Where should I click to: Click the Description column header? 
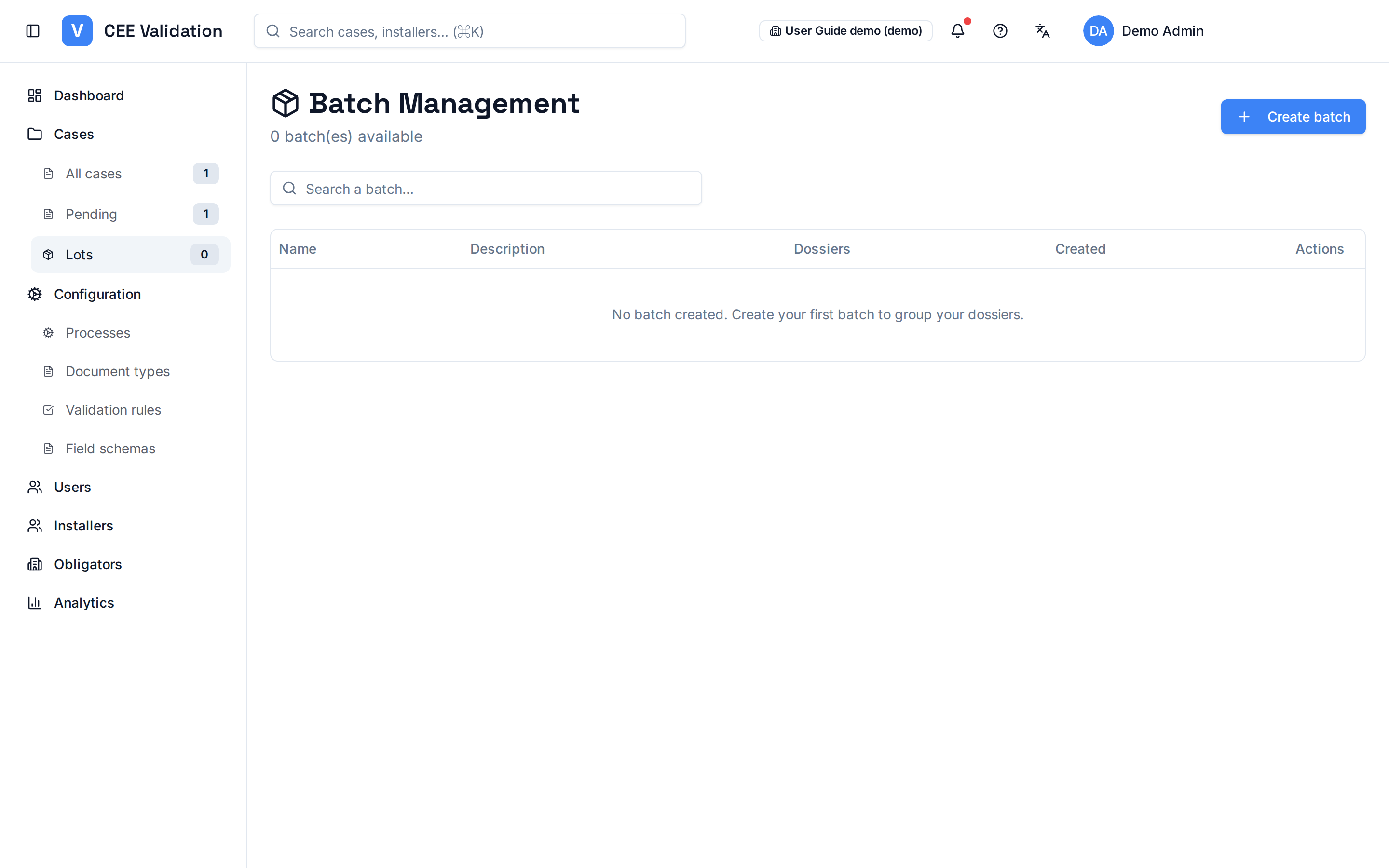(507, 248)
